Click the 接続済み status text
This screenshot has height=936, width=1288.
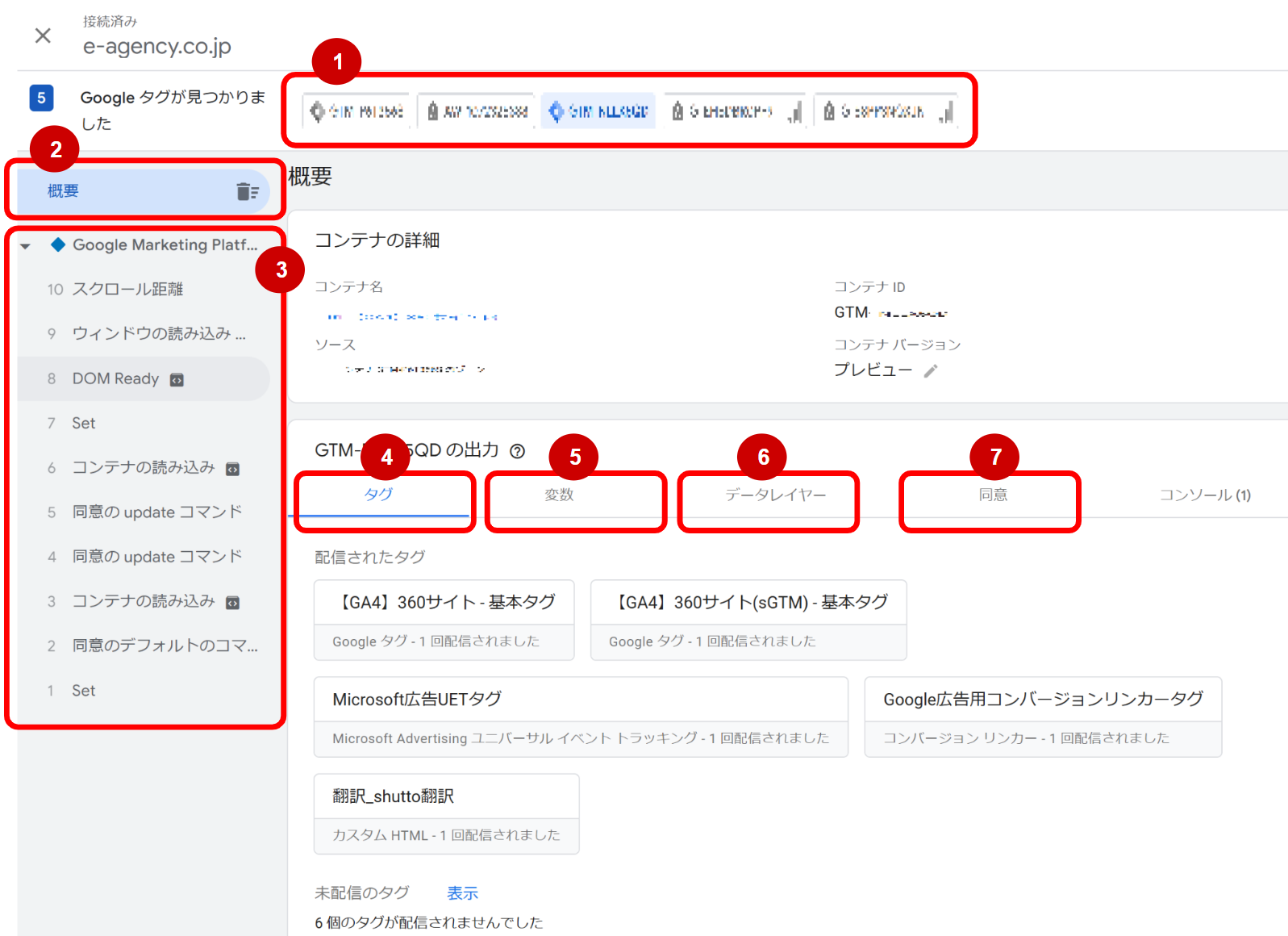(x=110, y=22)
